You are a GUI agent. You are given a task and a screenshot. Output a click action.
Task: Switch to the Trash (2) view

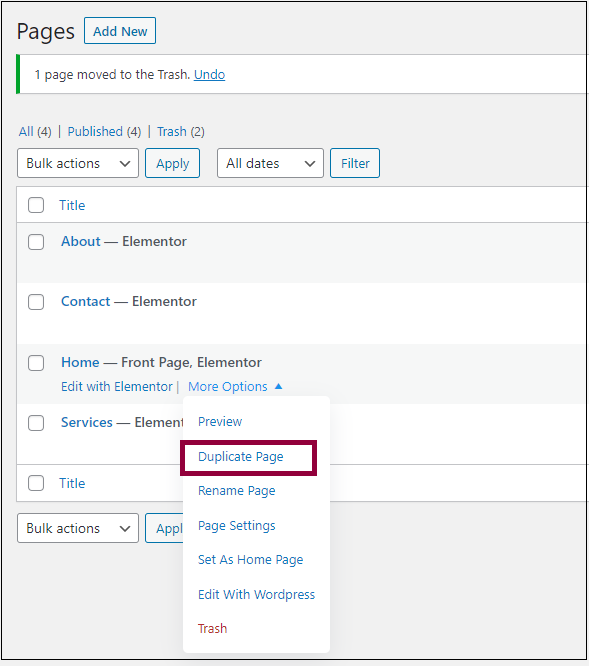pos(181,132)
